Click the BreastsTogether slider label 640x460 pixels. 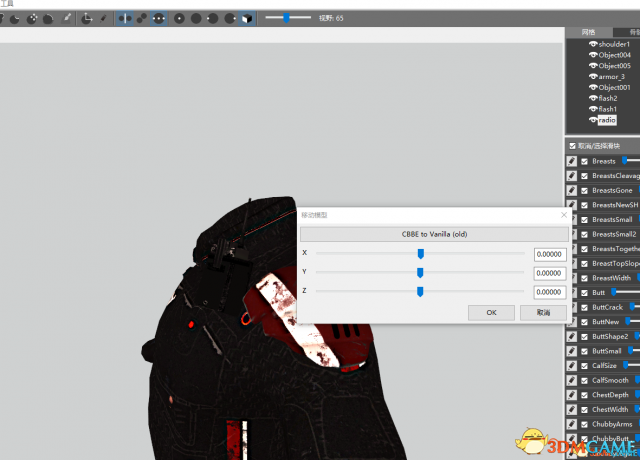616,249
